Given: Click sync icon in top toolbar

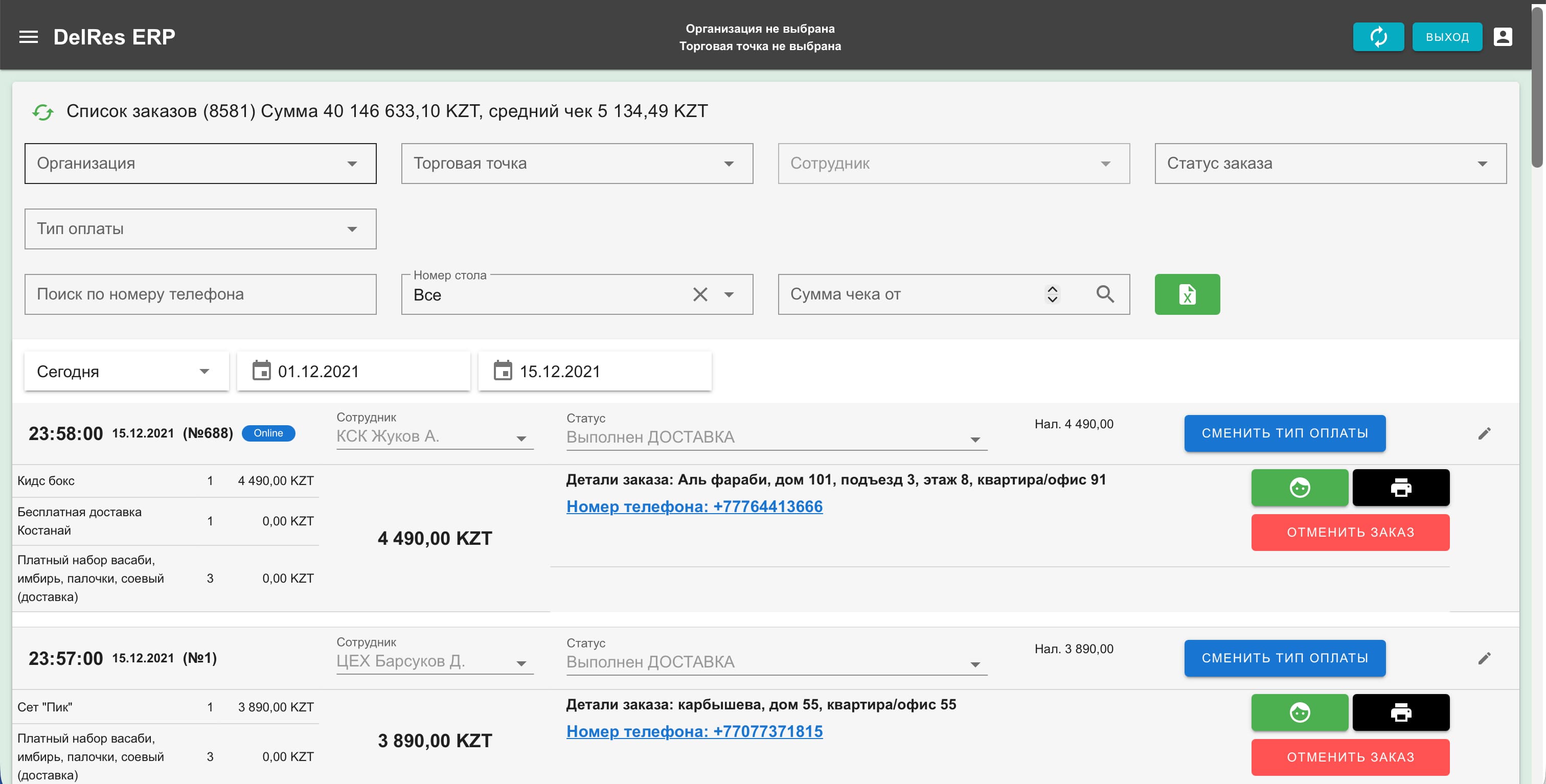Looking at the screenshot, I should 1378,36.
